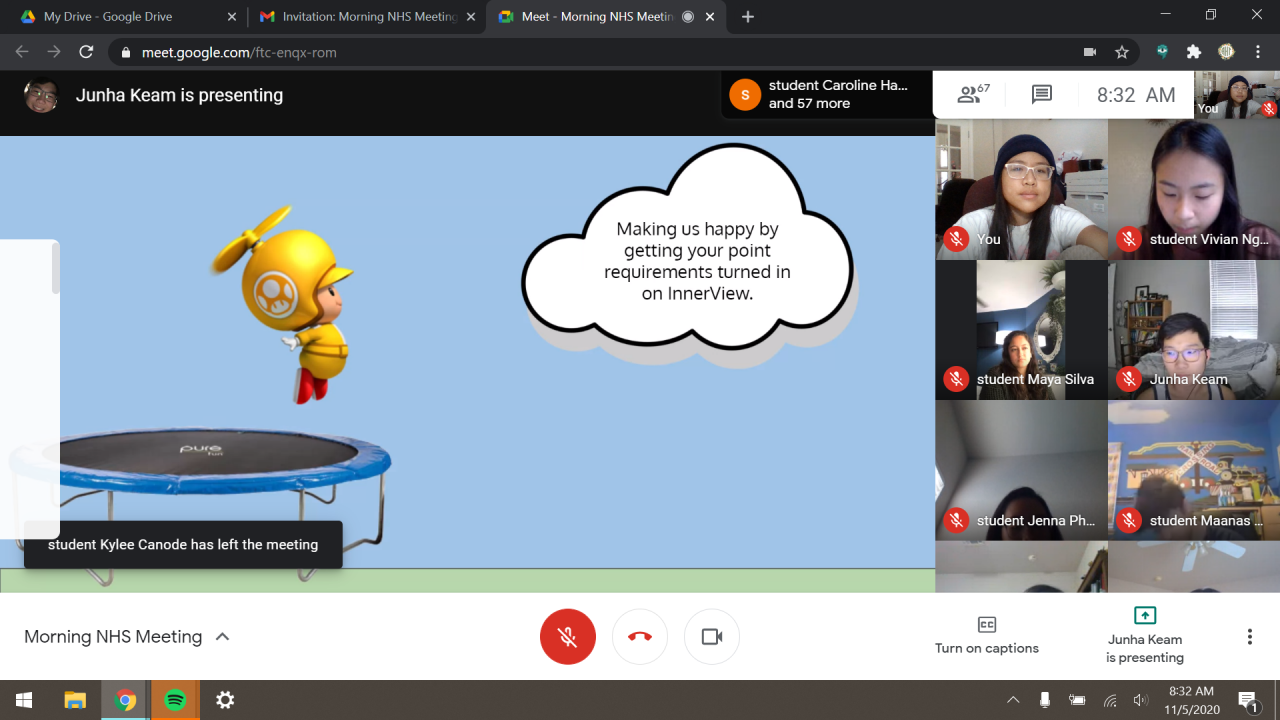Open the Chrome three-dot menu

[x=1258, y=52]
